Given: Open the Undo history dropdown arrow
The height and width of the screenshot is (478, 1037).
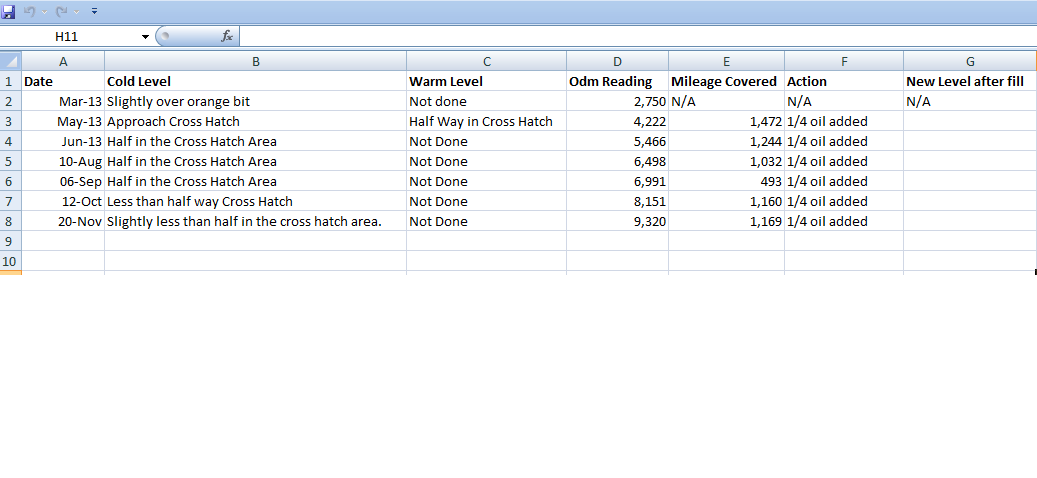Looking at the screenshot, I should click(44, 12).
